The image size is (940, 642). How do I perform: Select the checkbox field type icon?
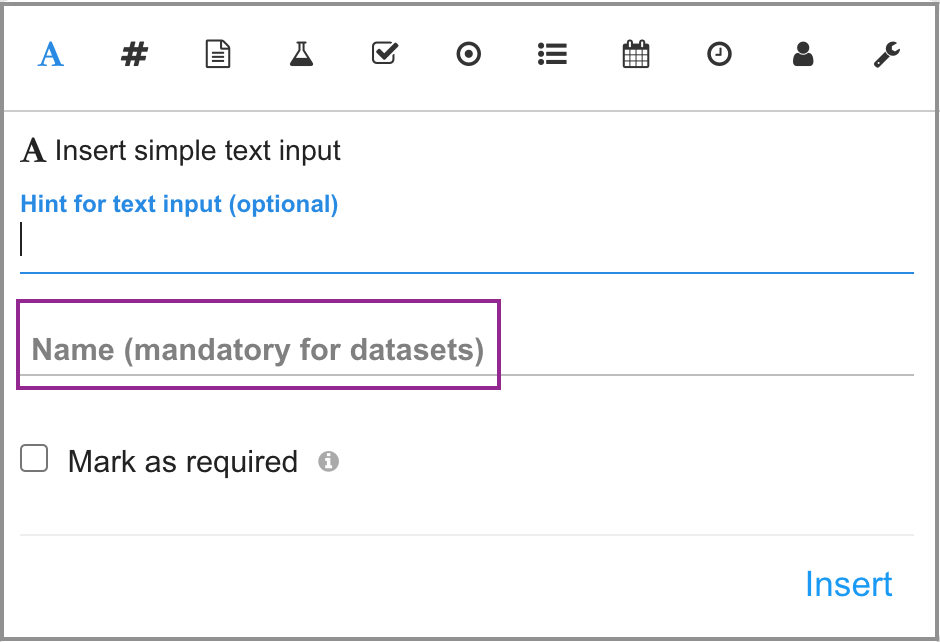point(385,53)
